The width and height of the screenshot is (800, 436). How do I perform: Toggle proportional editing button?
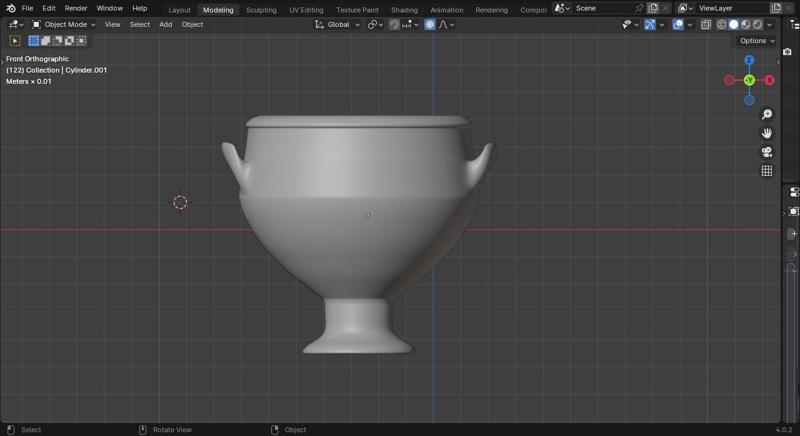coord(430,24)
